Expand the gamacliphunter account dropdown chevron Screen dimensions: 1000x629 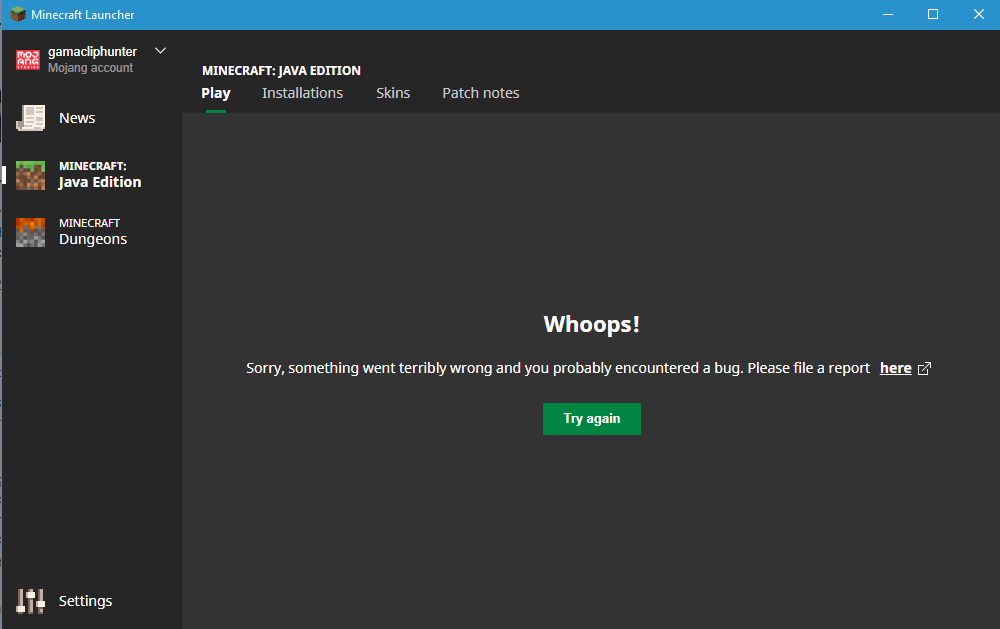click(x=161, y=50)
